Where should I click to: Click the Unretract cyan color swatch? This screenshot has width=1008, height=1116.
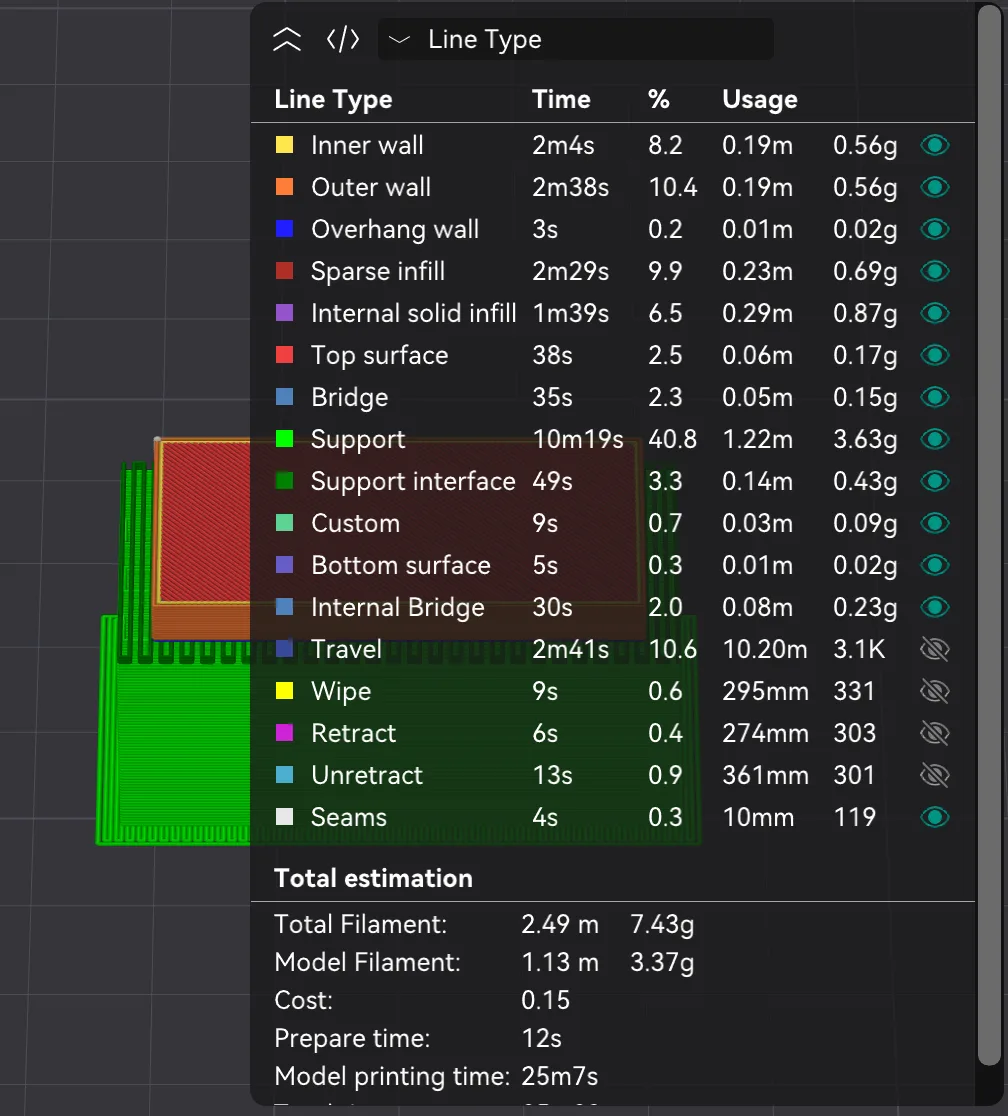click(x=285, y=775)
